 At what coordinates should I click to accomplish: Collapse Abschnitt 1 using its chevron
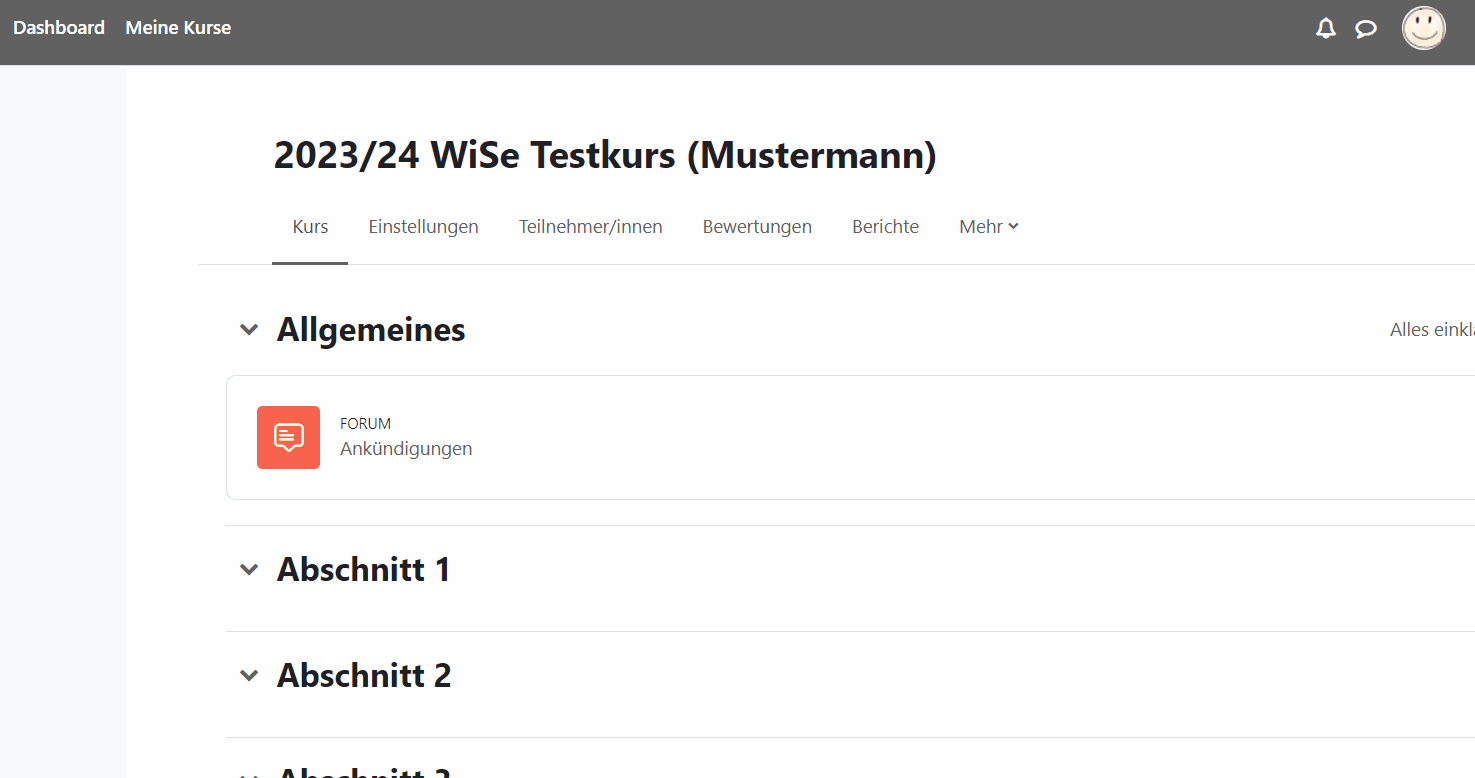pyautogui.click(x=249, y=568)
